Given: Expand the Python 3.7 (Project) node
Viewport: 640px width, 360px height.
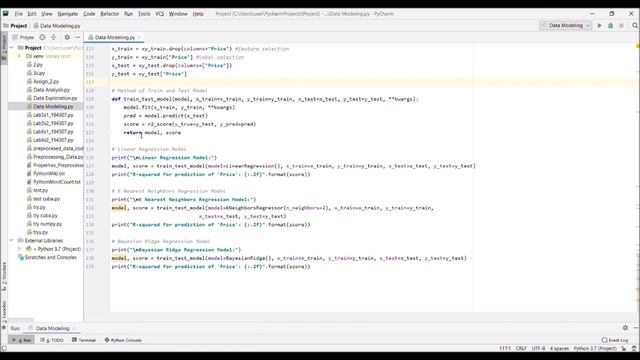Looking at the screenshot, I should click(19, 249).
